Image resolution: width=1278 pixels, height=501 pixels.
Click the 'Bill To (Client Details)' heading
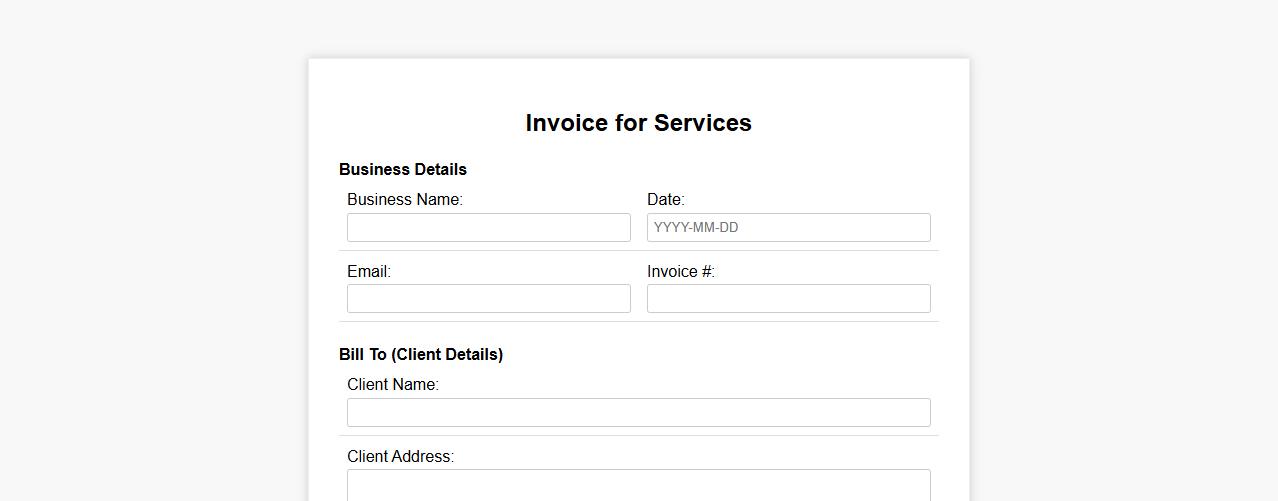click(x=421, y=354)
